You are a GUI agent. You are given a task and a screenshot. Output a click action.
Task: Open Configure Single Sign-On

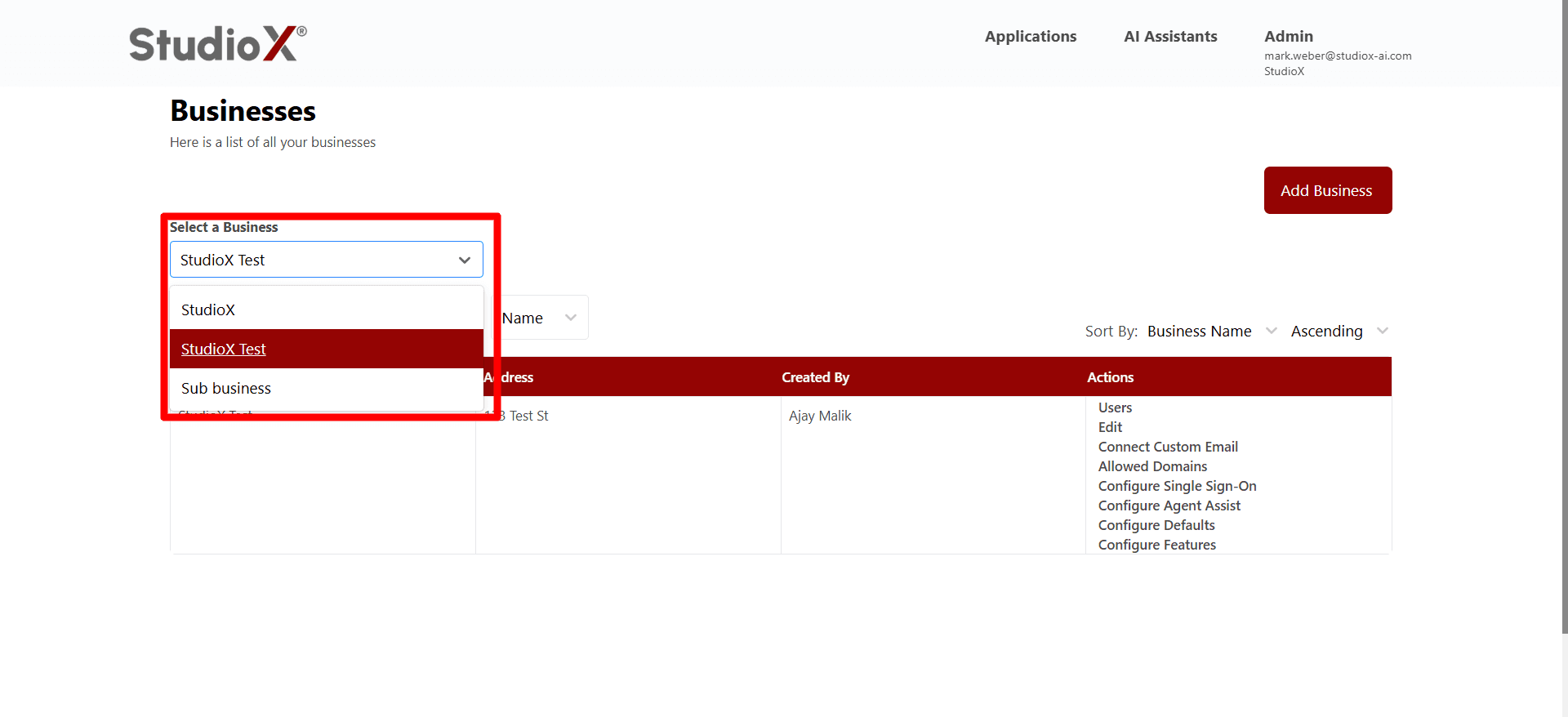(1177, 486)
